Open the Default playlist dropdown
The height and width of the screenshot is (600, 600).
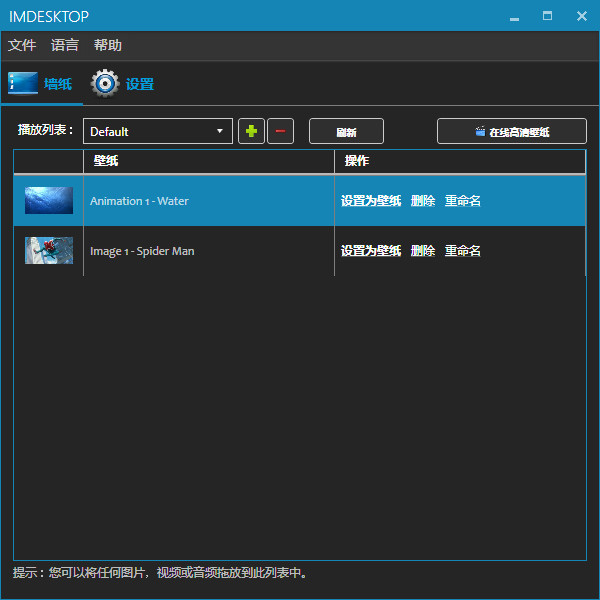158,131
